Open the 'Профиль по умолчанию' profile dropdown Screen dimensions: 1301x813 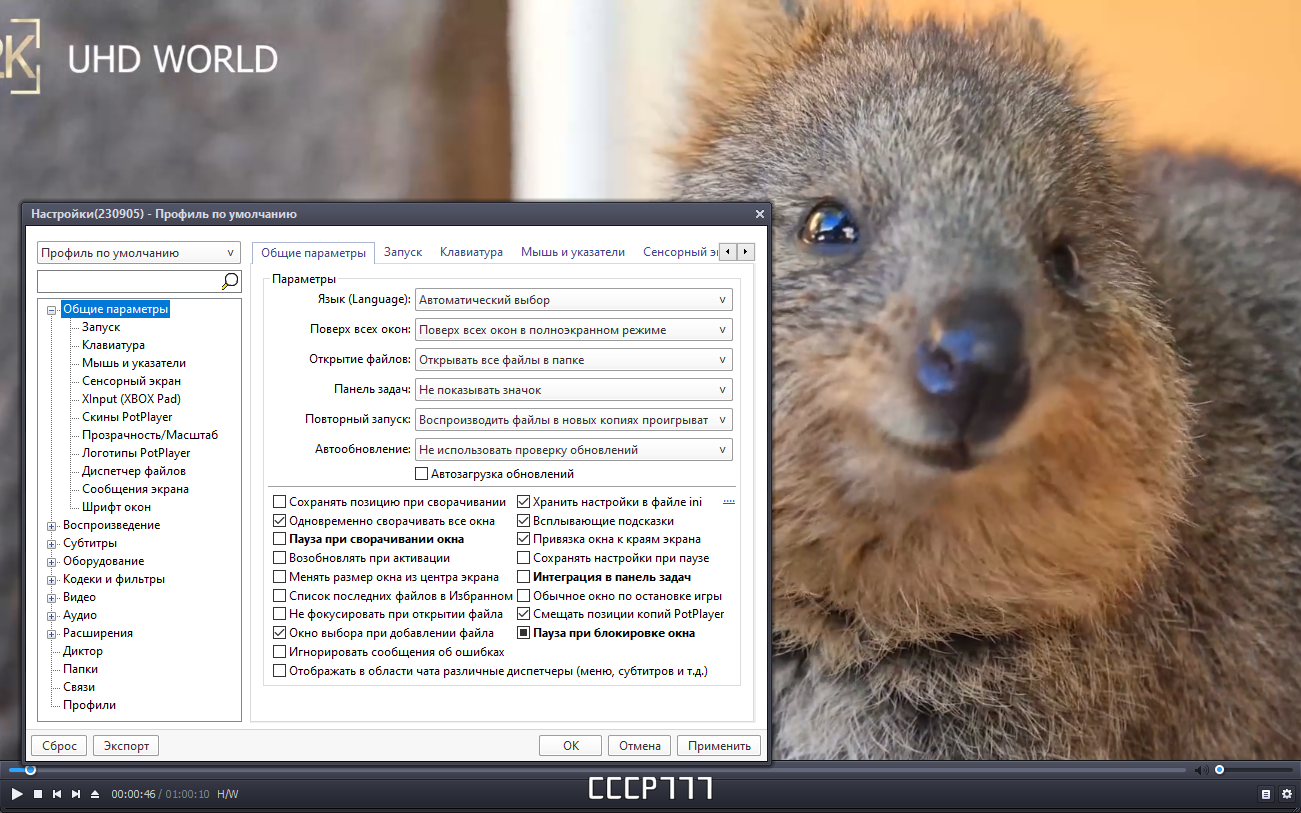pos(139,253)
